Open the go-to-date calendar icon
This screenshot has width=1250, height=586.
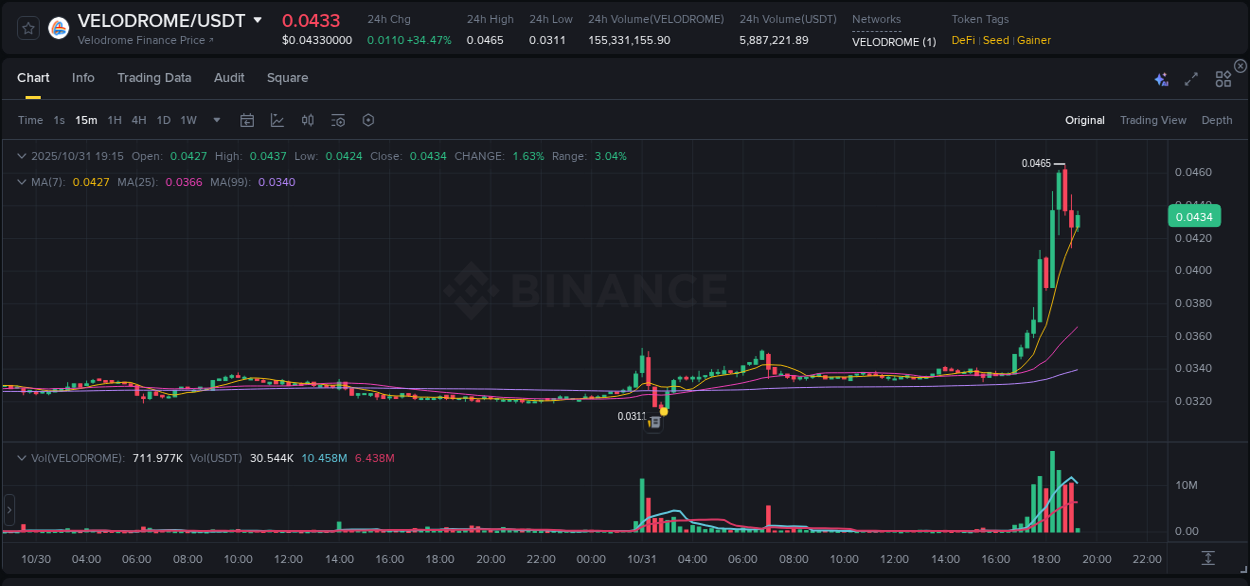click(x=247, y=120)
